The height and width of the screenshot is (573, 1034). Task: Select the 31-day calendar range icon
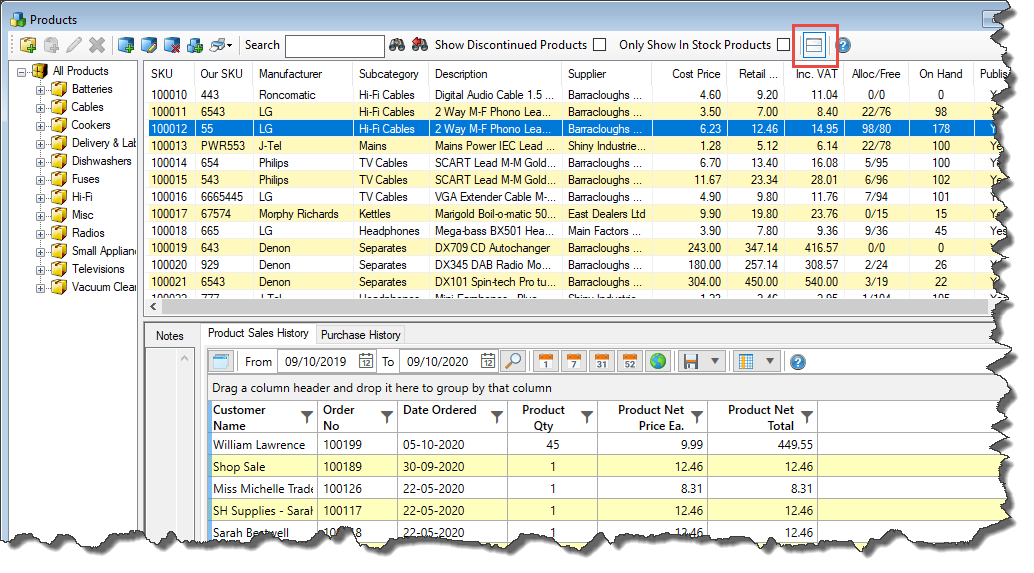tap(601, 361)
